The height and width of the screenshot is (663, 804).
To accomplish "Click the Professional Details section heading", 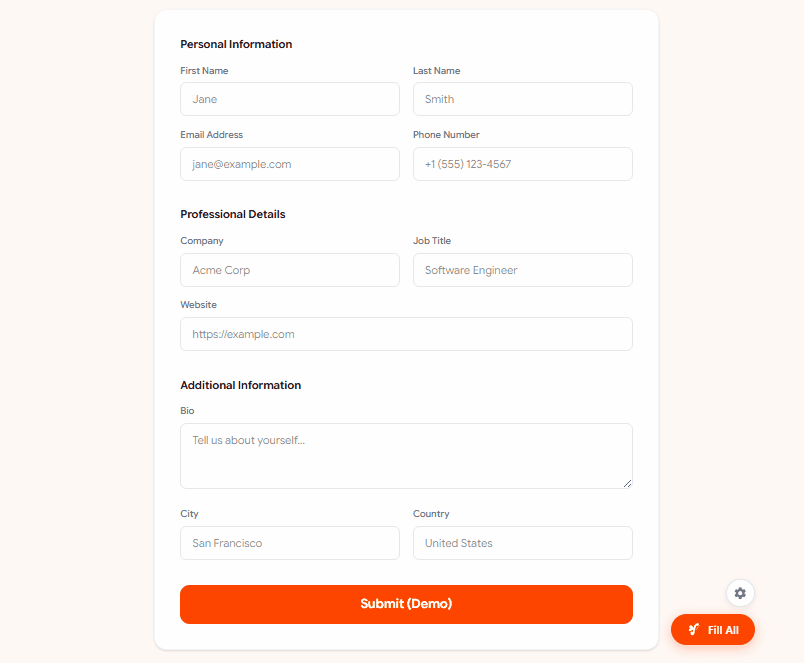I will (232, 214).
